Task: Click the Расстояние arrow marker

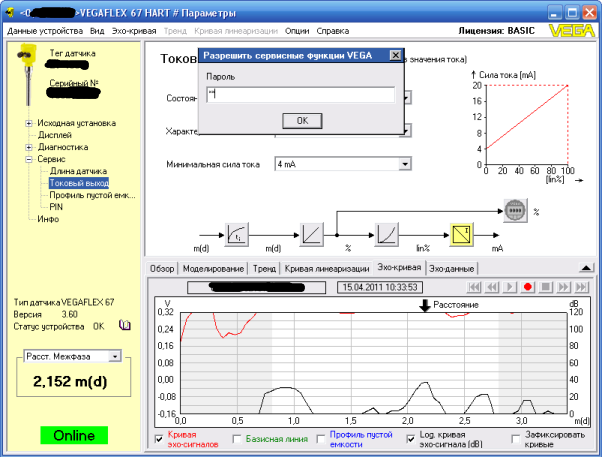Action: tap(425, 305)
